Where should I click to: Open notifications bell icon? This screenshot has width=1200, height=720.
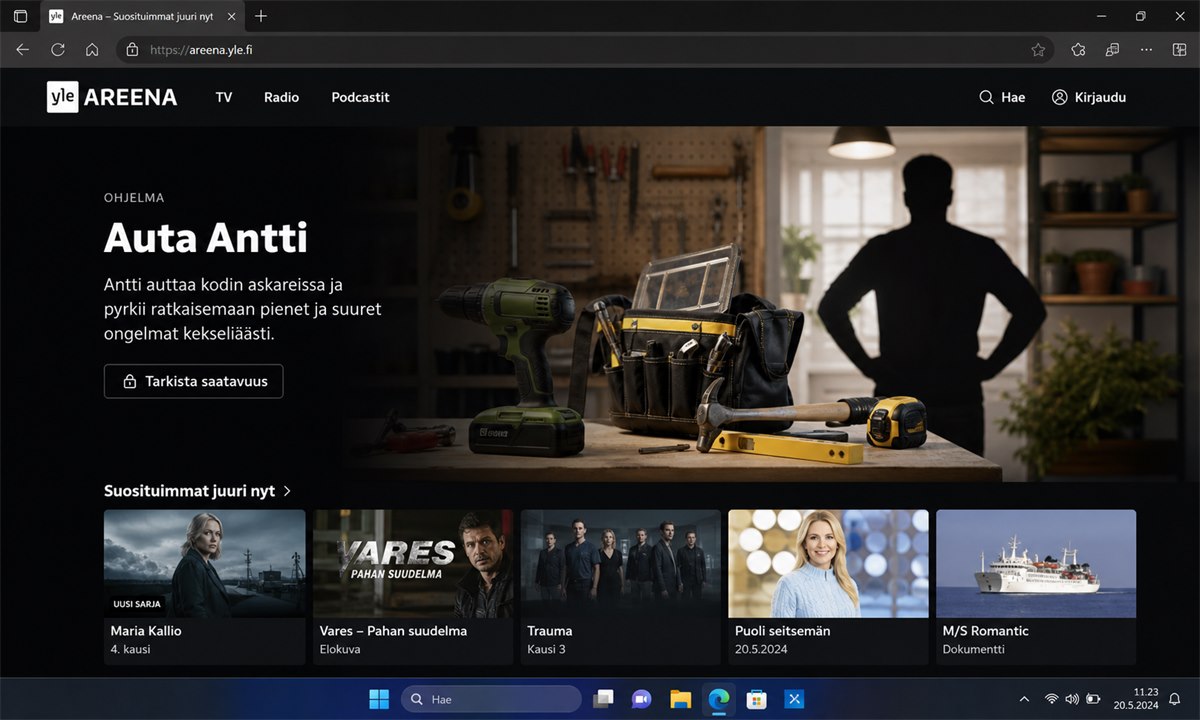pos(1175,699)
